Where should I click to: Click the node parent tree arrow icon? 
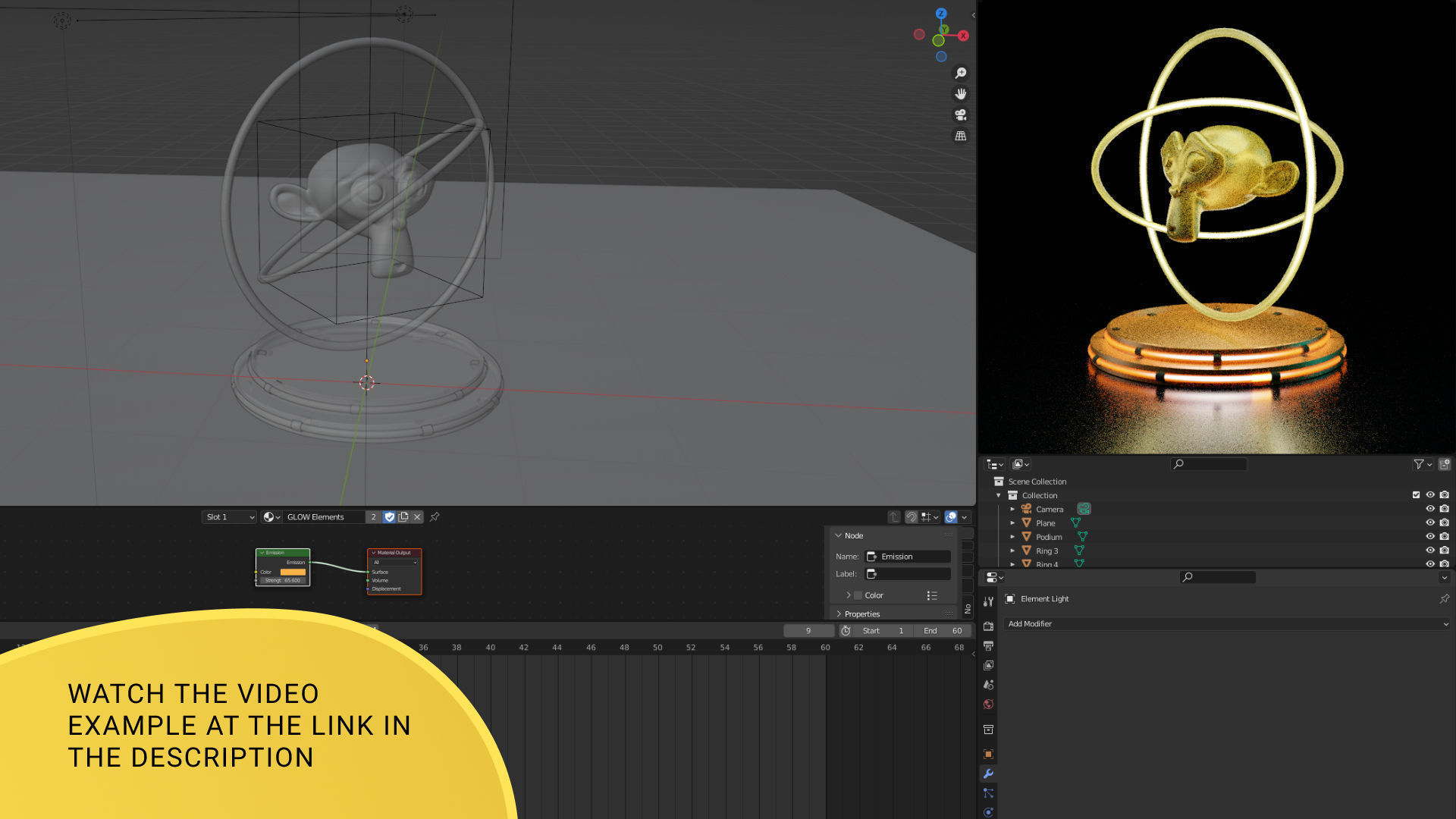coord(894,517)
